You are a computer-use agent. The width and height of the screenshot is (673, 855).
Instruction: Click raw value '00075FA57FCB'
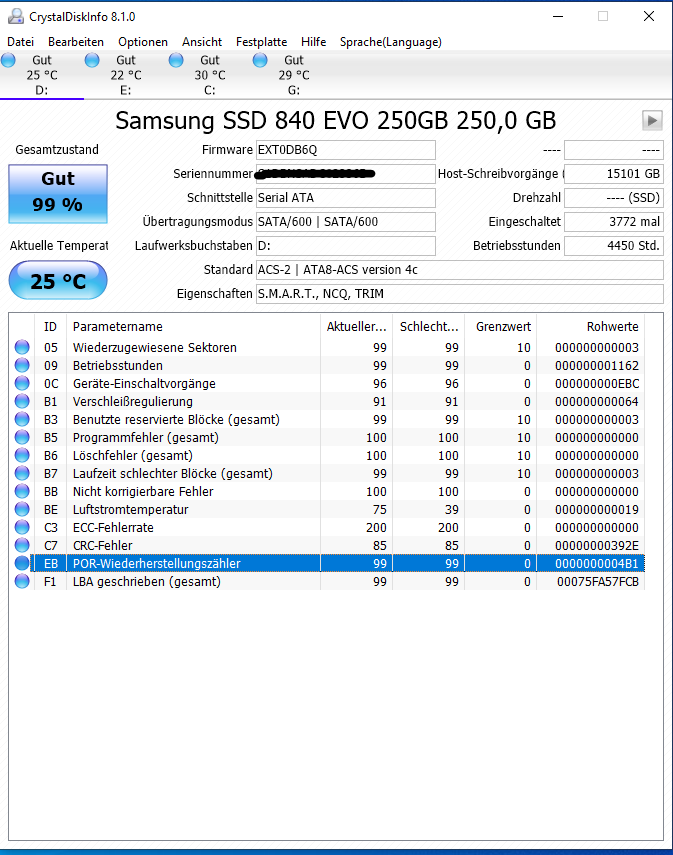598,582
